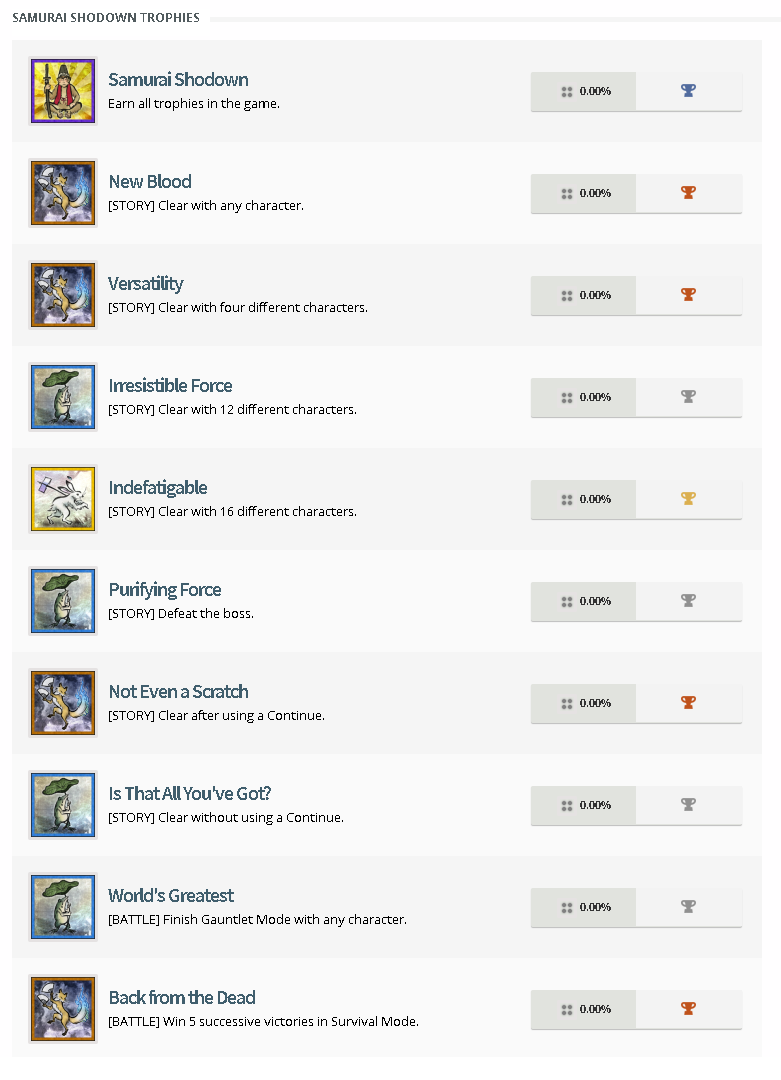This screenshot has height=1080, width=781.
Task: Click the silver trophy icon for Irresistible Force
Action: [688, 397]
